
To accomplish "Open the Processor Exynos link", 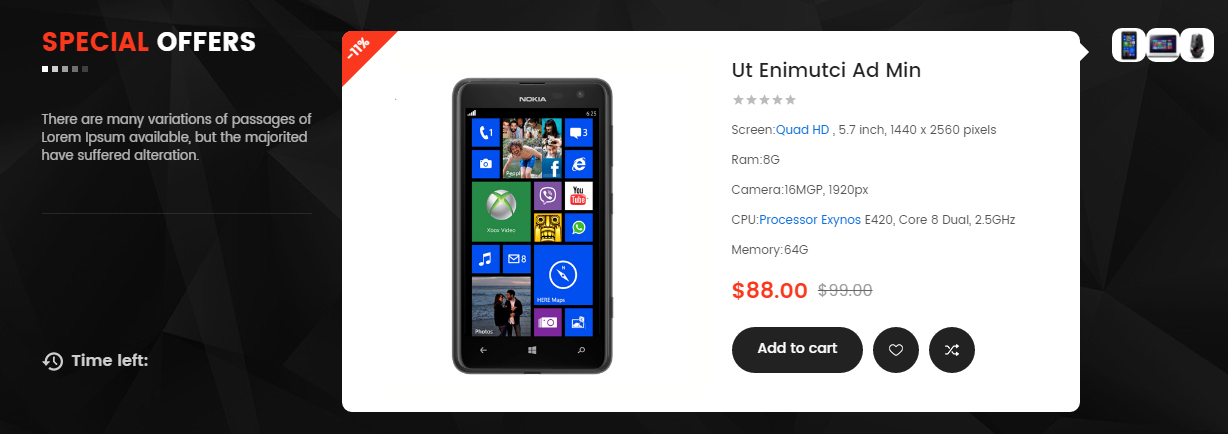I will pyautogui.click(x=810, y=220).
